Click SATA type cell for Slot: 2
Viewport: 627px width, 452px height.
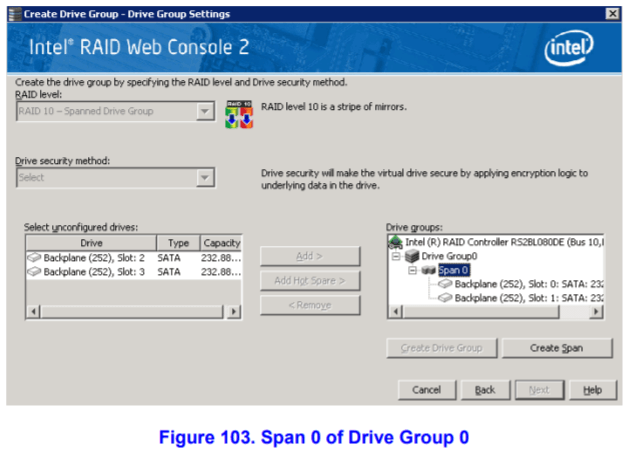[x=169, y=258]
